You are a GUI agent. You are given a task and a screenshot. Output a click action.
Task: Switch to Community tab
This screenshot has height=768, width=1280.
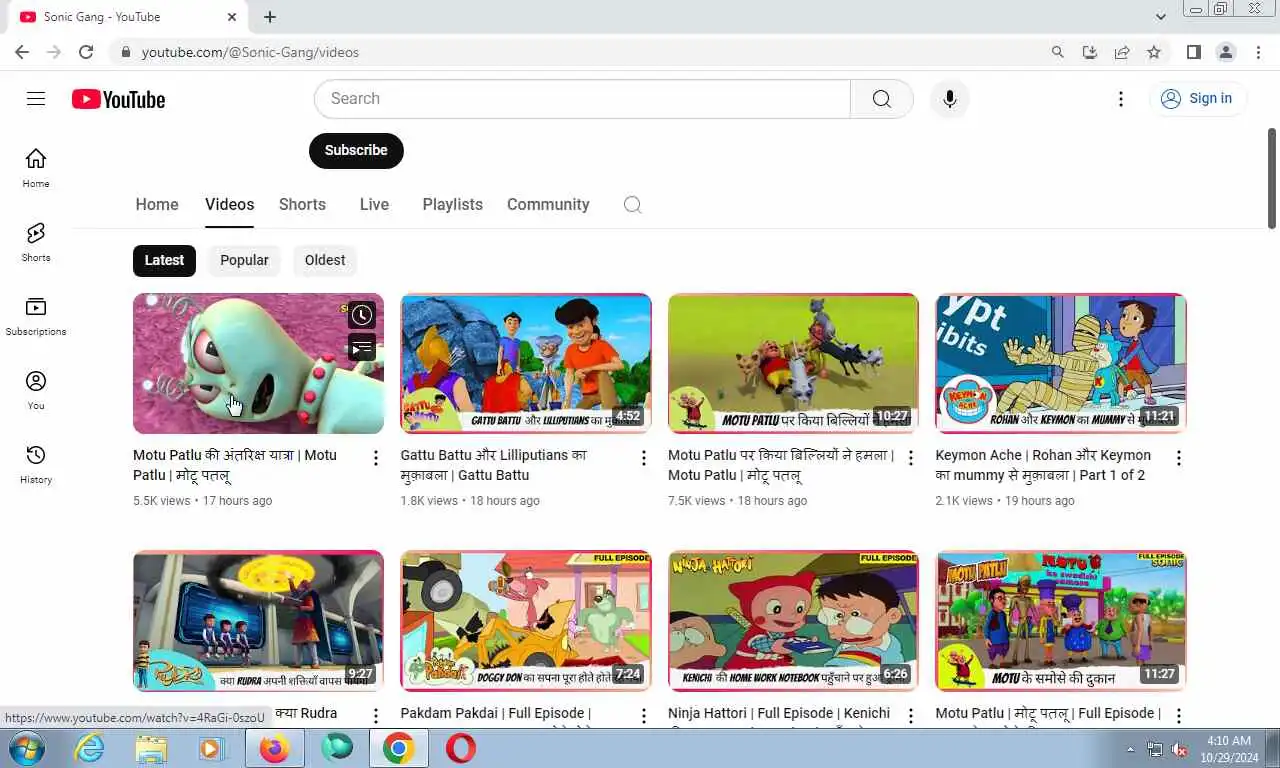point(548,204)
